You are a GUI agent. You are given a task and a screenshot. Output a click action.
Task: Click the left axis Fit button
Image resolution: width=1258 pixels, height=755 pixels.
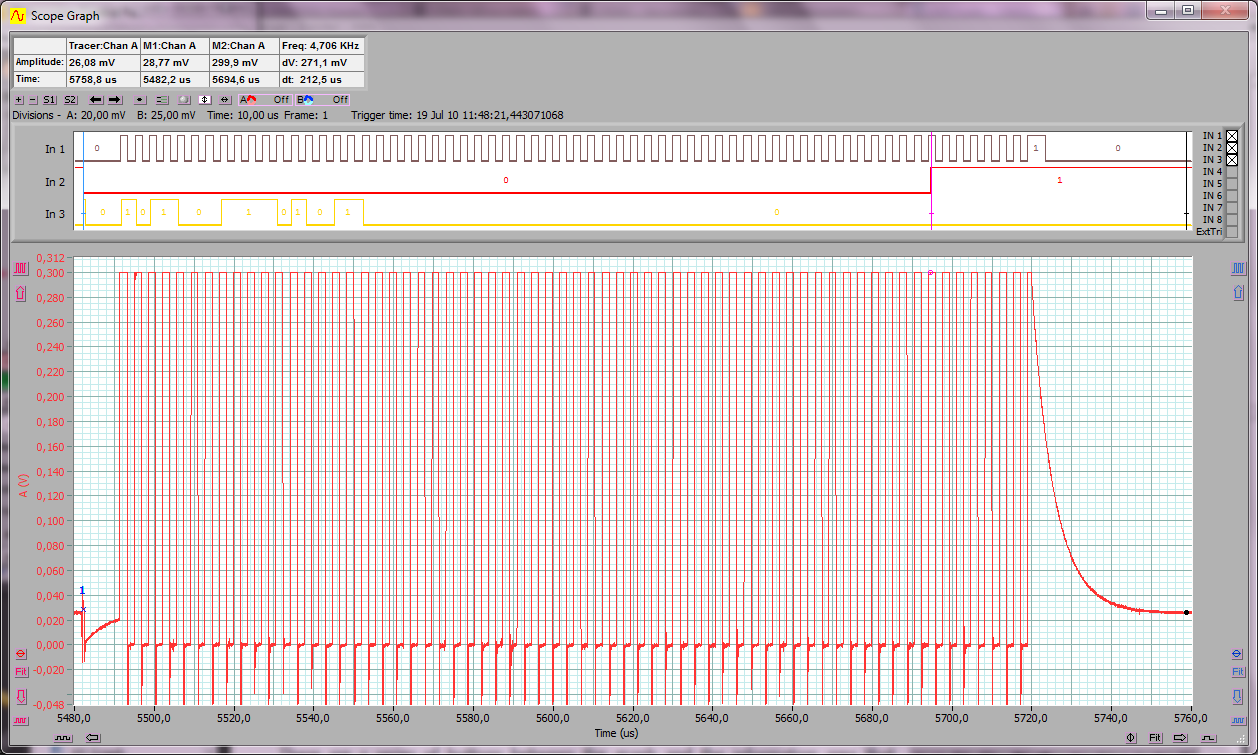click(x=20, y=672)
